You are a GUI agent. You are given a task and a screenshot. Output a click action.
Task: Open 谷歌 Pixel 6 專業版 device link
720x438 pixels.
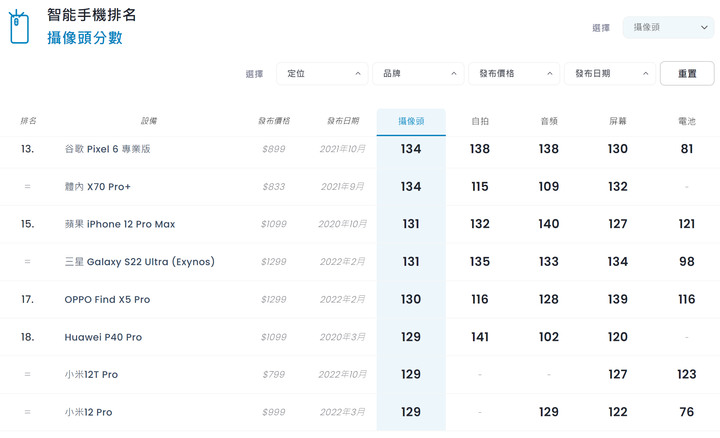tap(107, 149)
